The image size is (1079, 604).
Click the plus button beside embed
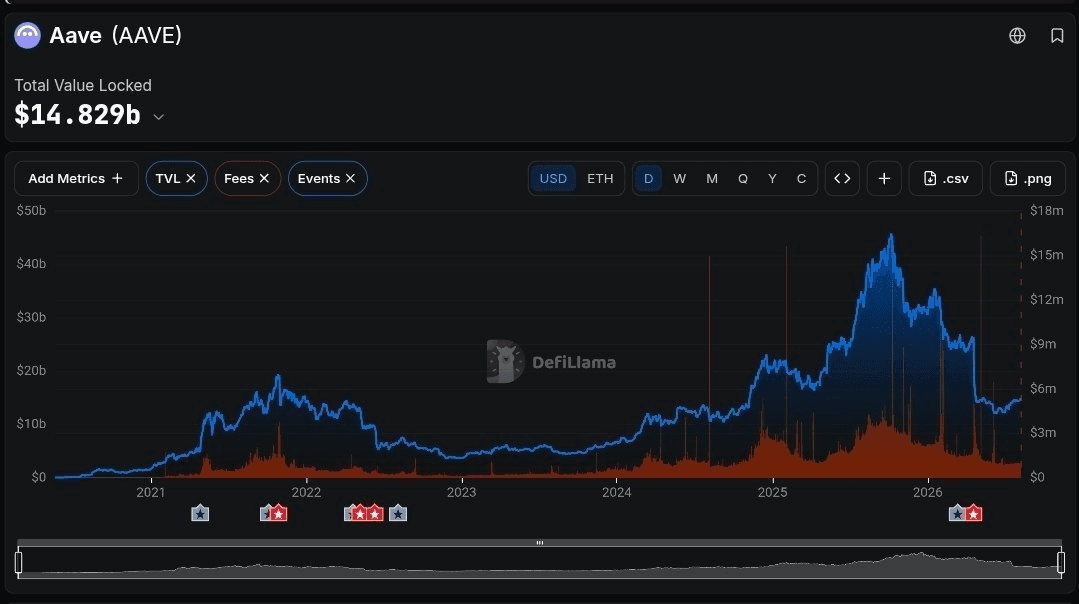(884, 179)
